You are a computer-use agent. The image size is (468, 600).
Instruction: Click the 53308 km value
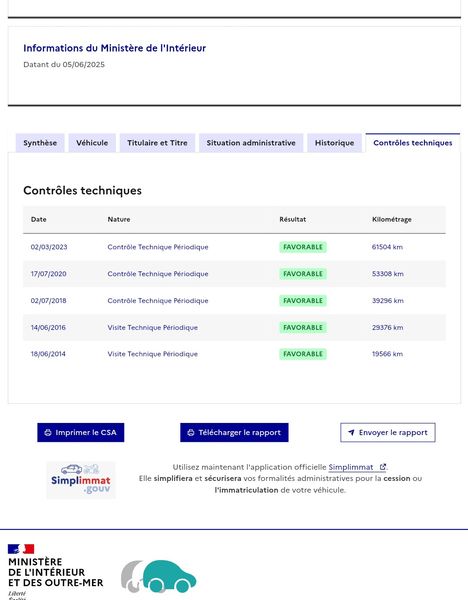388,274
